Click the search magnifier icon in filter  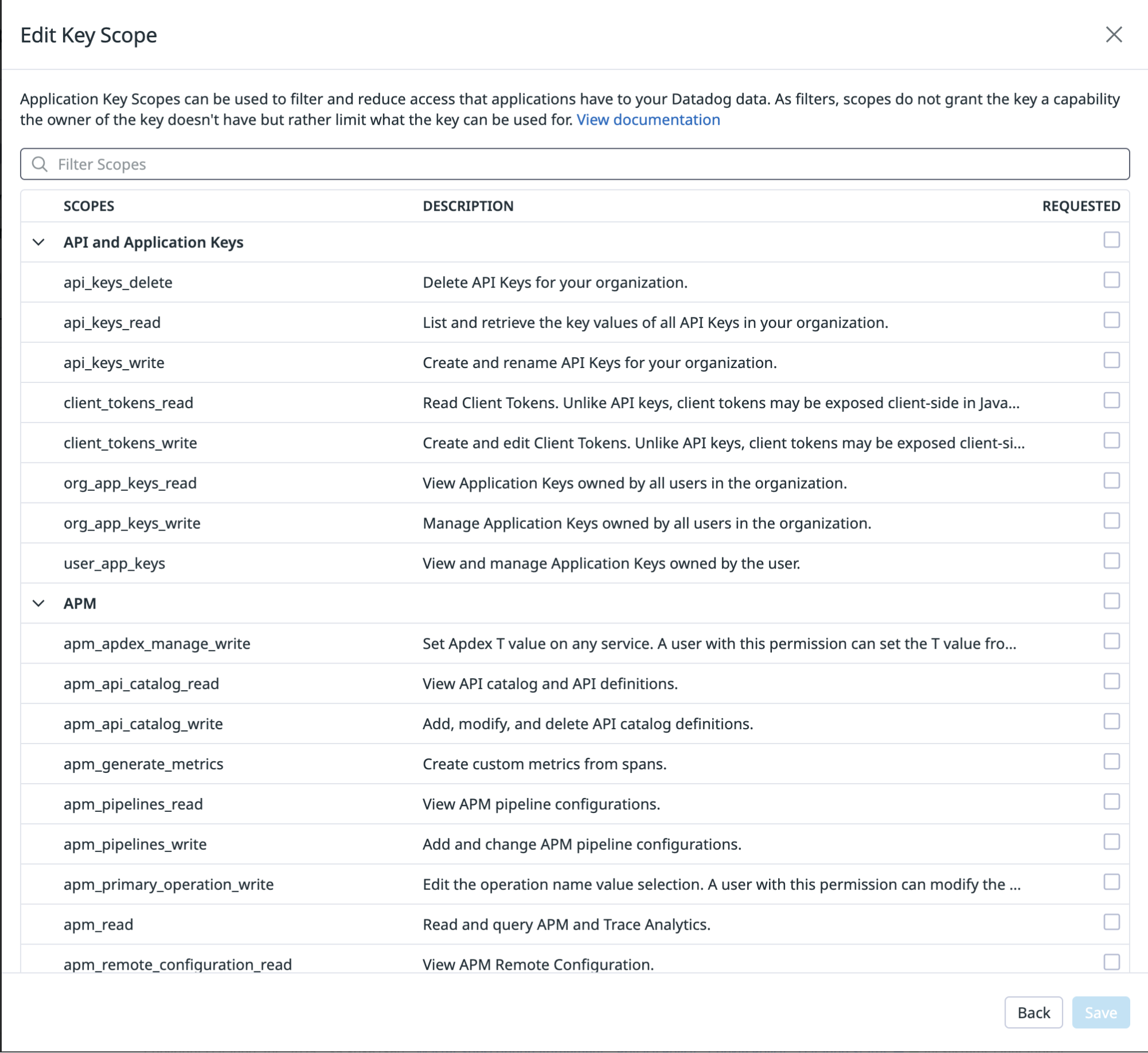point(40,164)
